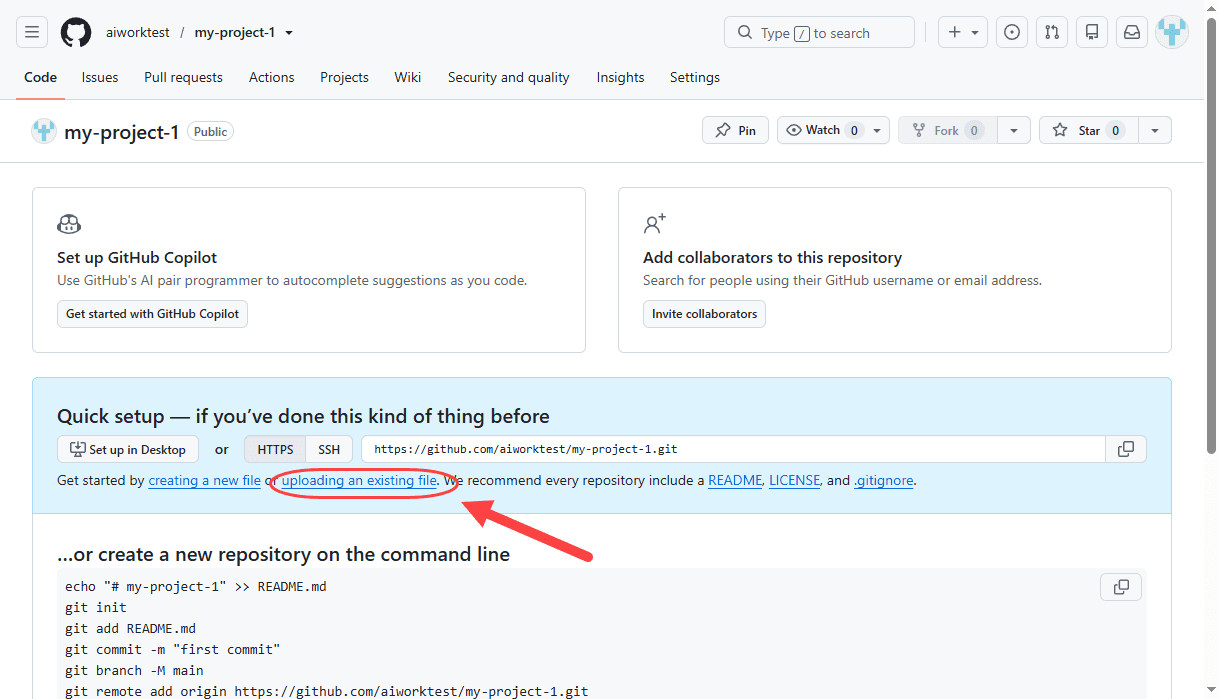
Task: Open the Create new plus dropdown
Action: [963, 32]
